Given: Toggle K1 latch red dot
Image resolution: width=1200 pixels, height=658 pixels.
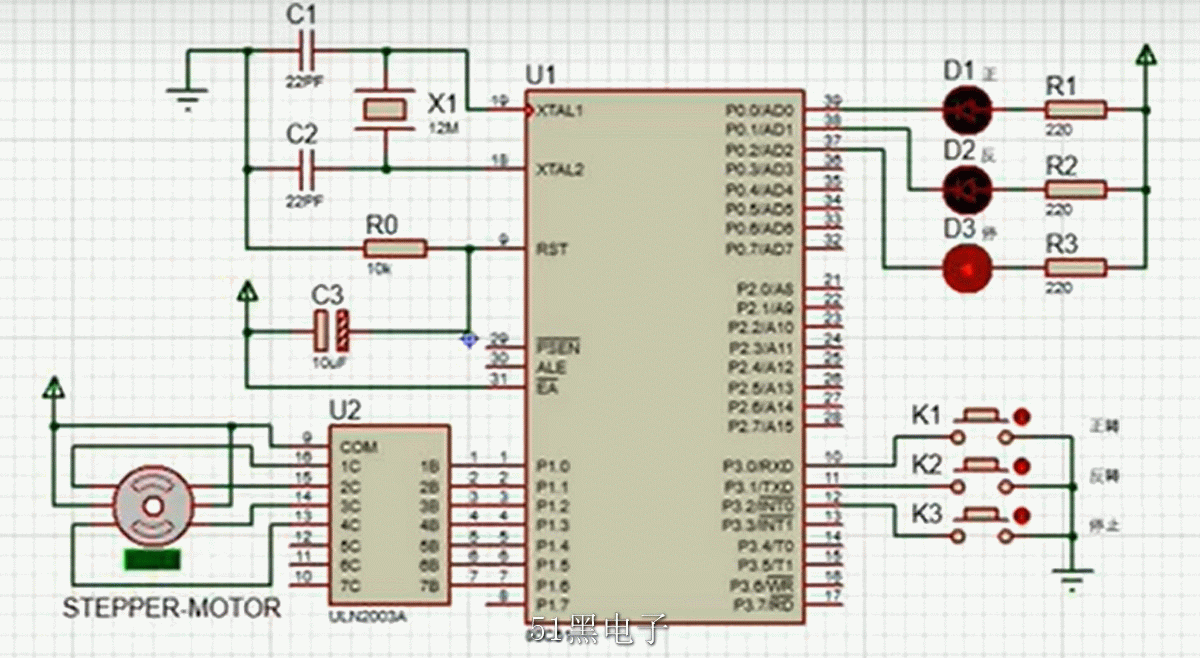Looking at the screenshot, I should (1022, 416).
